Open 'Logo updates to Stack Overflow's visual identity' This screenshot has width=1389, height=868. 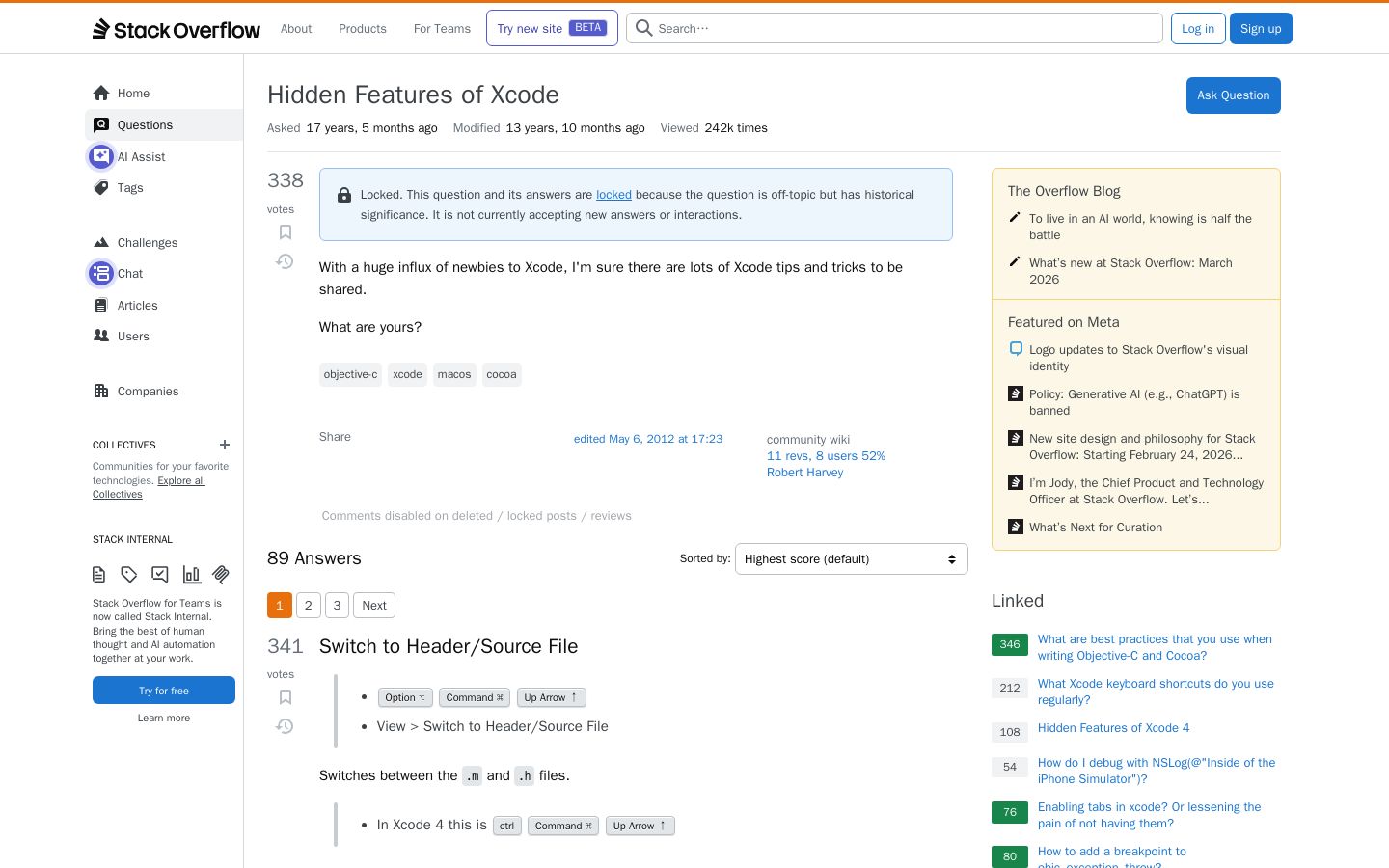tap(1138, 358)
